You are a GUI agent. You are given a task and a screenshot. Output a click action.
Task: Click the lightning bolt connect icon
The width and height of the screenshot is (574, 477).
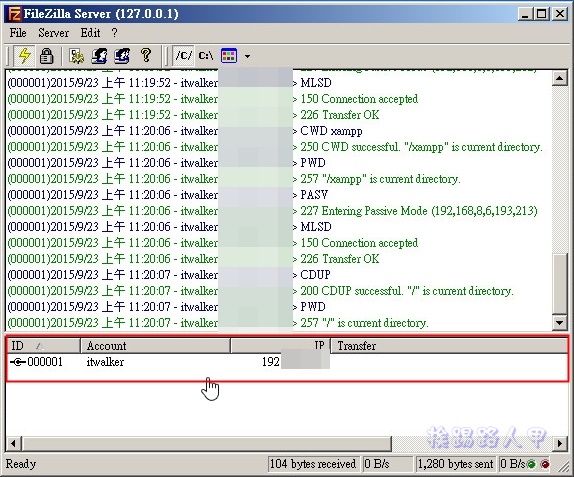pos(25,56)
